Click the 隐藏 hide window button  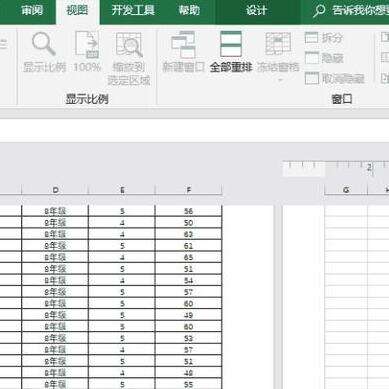pyautogui.click(x=324, y=58)
